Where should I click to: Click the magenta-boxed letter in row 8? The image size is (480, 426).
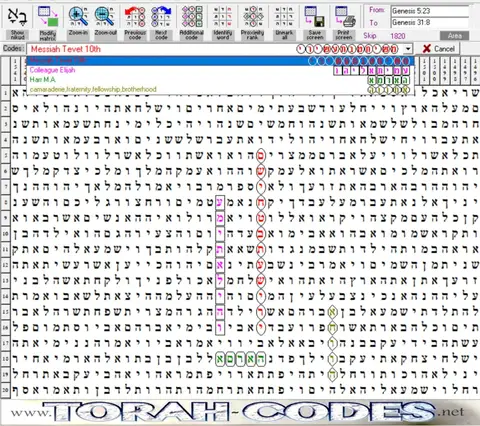[220, 202]
